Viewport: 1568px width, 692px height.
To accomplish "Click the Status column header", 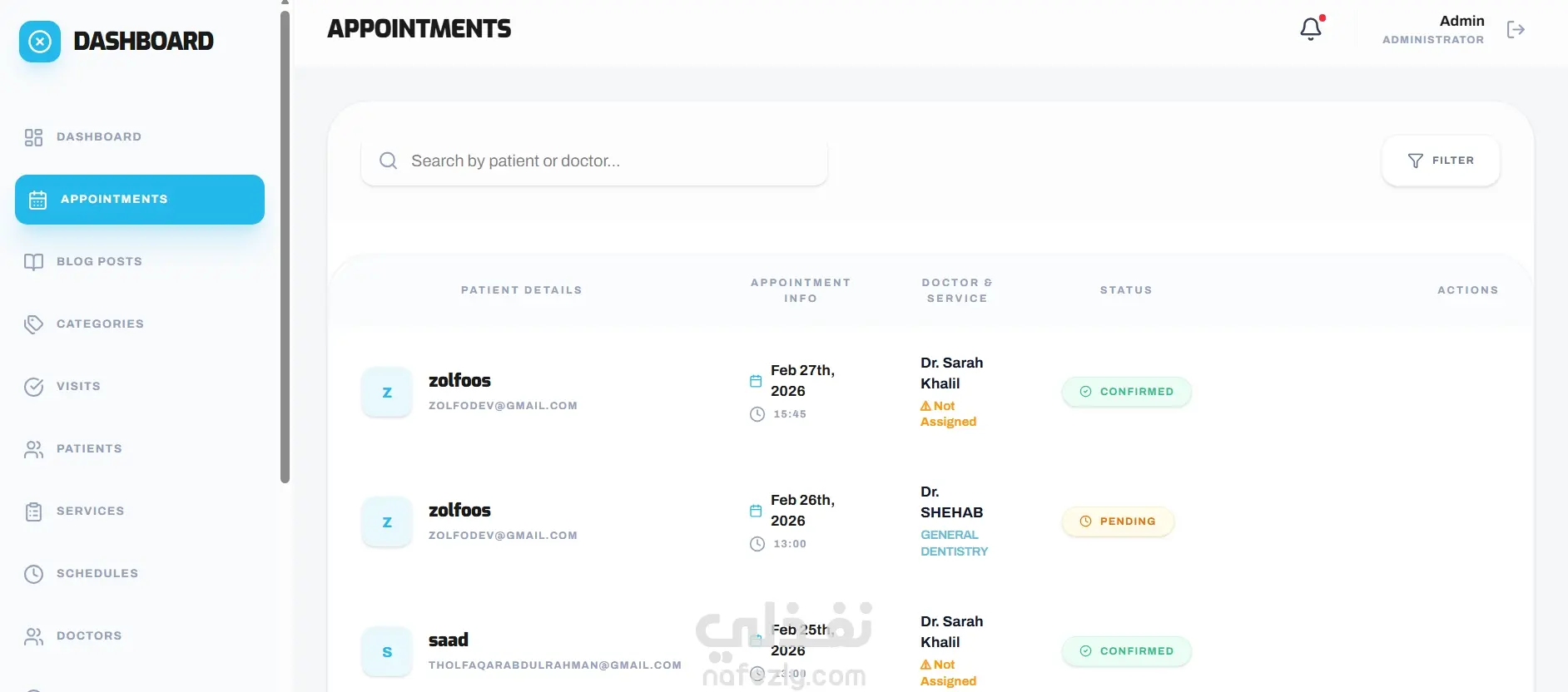I will (x=1126, y=290).
